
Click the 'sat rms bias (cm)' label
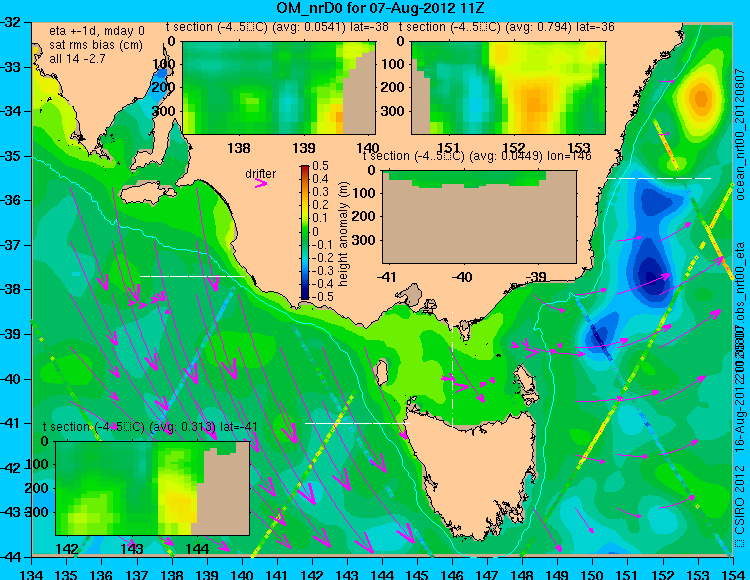pos(96,45)
